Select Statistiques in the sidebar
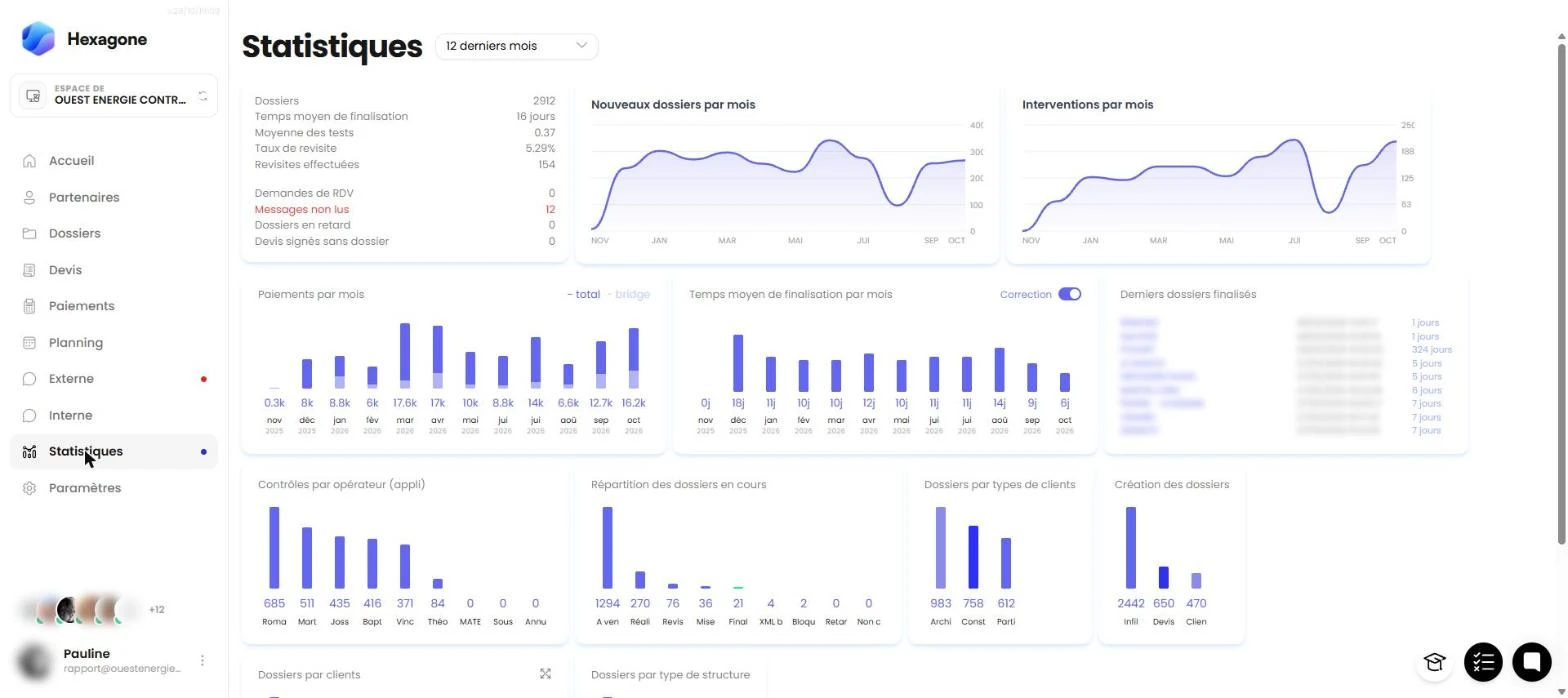Screen dimensions: 1568x698 point(114,452)
